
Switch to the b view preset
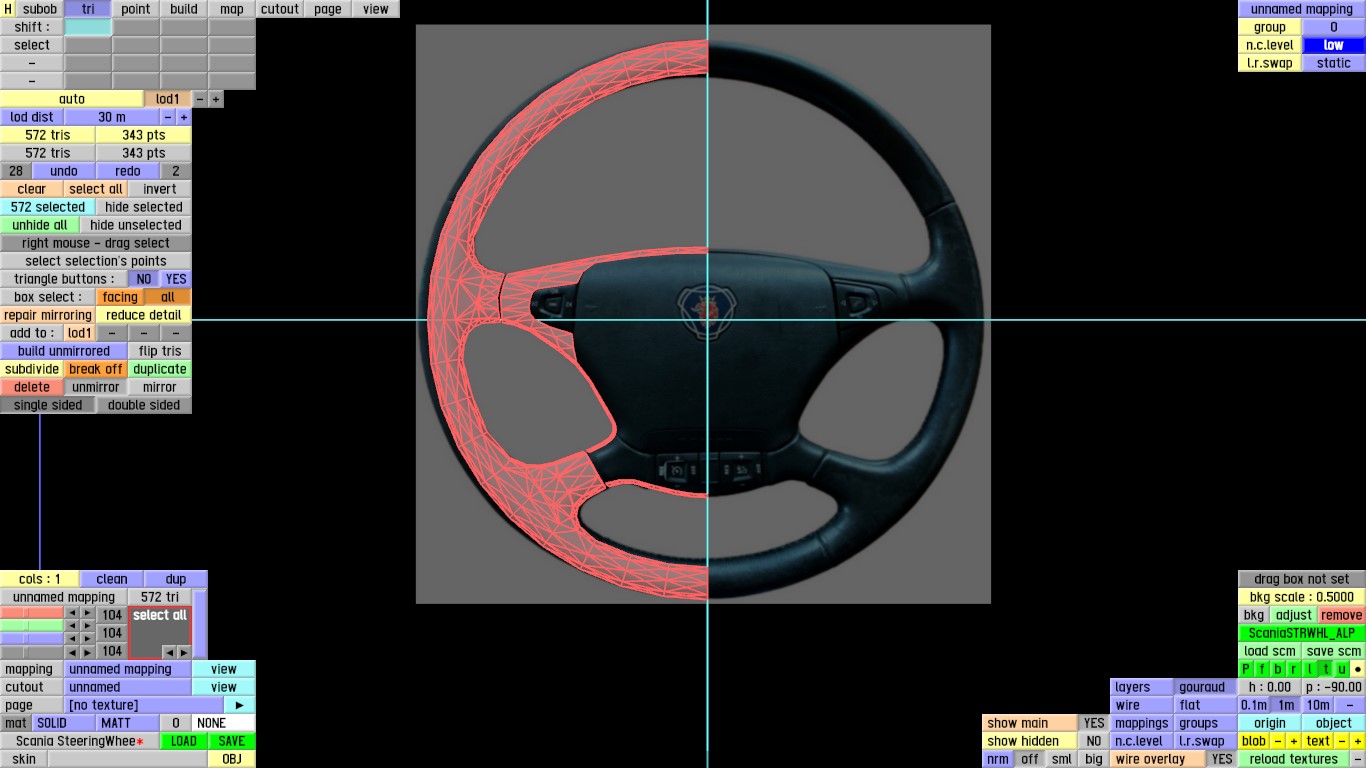[1278, 669]
